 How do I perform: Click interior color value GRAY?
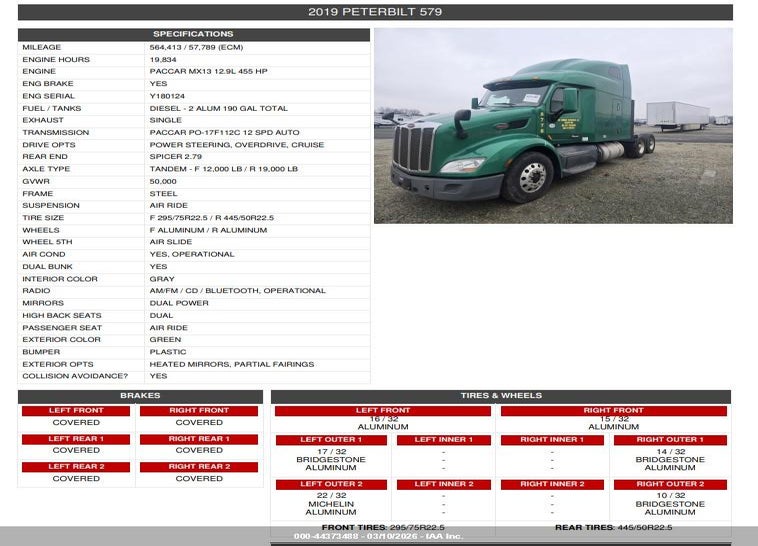pos(162,279)
